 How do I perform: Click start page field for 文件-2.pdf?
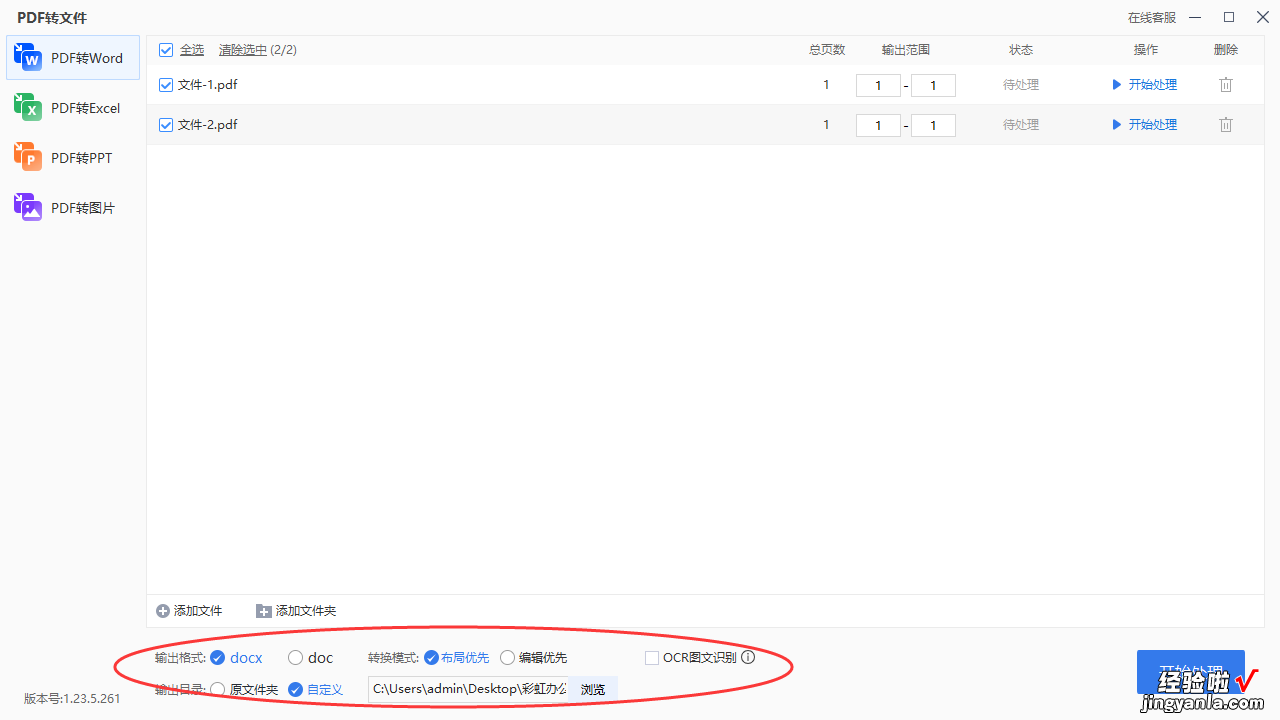click(878, 126)
